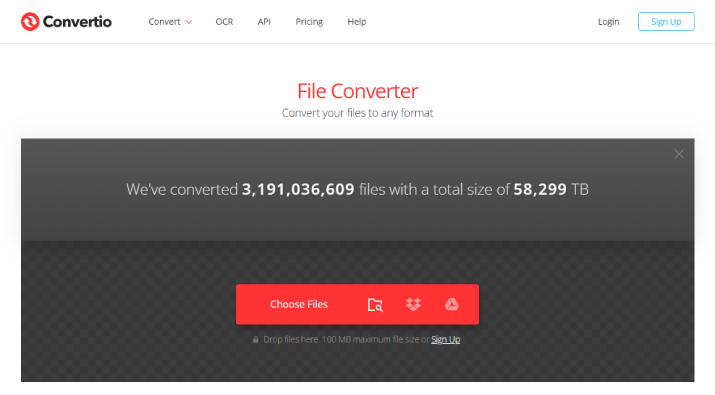Screen dimensions: 715x395
Task: Browse files with the folder search icon
Action: (x=375, y=305)
